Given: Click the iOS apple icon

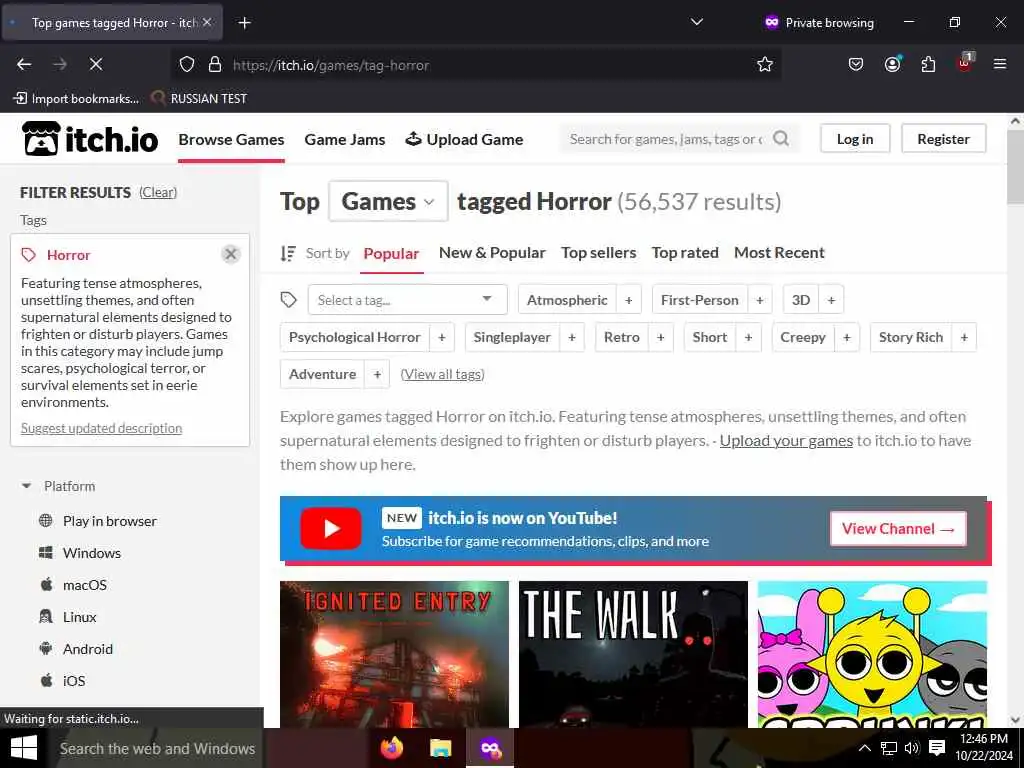Looking at the screenshot, I should tap(46, 680).
